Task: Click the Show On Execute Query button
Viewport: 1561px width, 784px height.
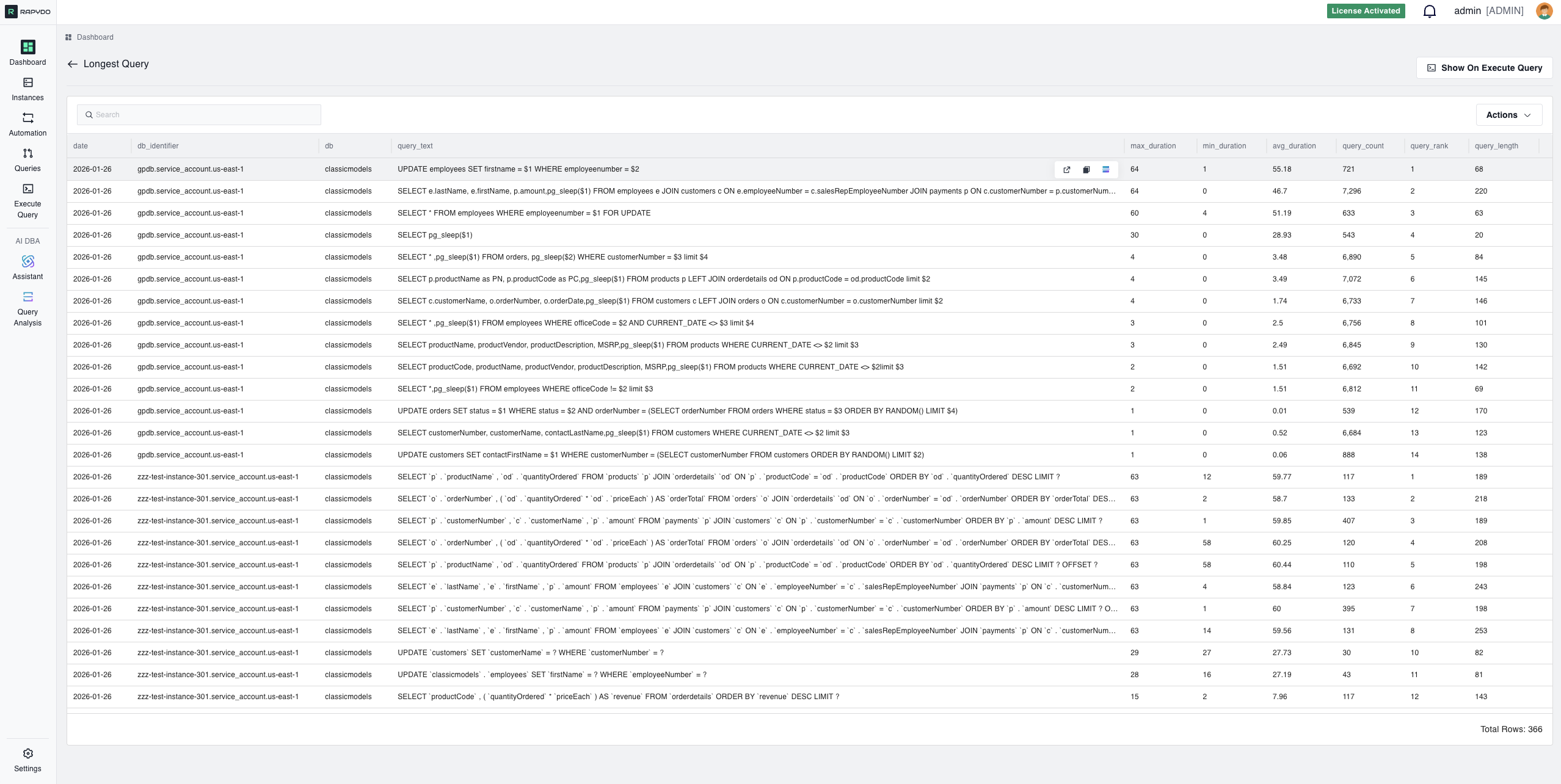Action: 1483,68
